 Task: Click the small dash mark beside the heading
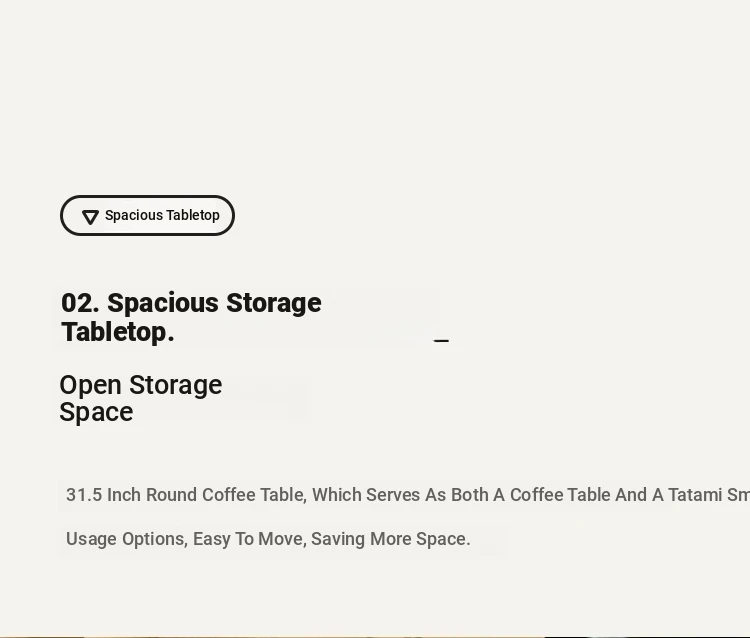(441, 341)
